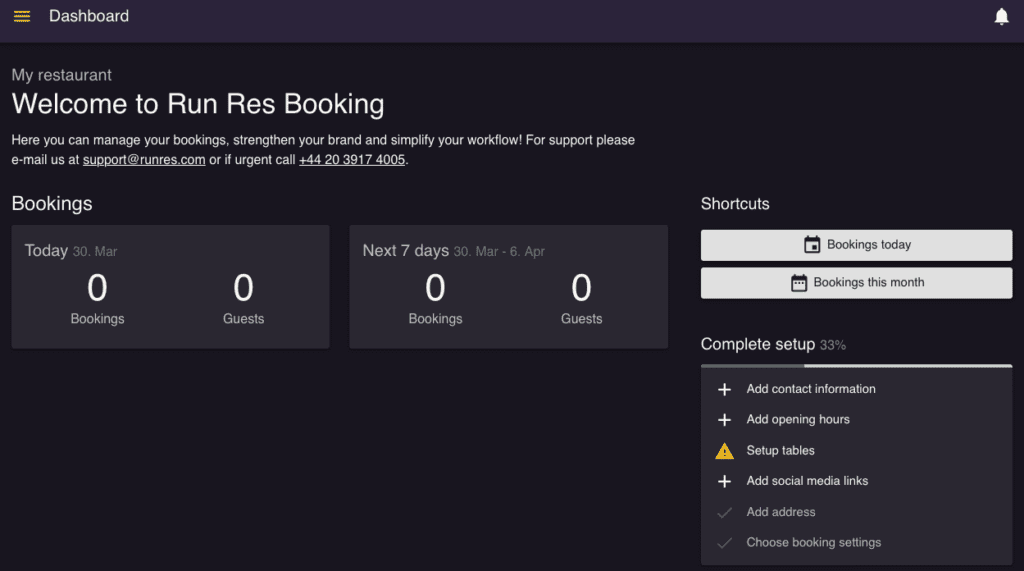1024x571 pixels.
Task: Click the checkmark beside Choose booking settings
Action: tap(724, 543)
